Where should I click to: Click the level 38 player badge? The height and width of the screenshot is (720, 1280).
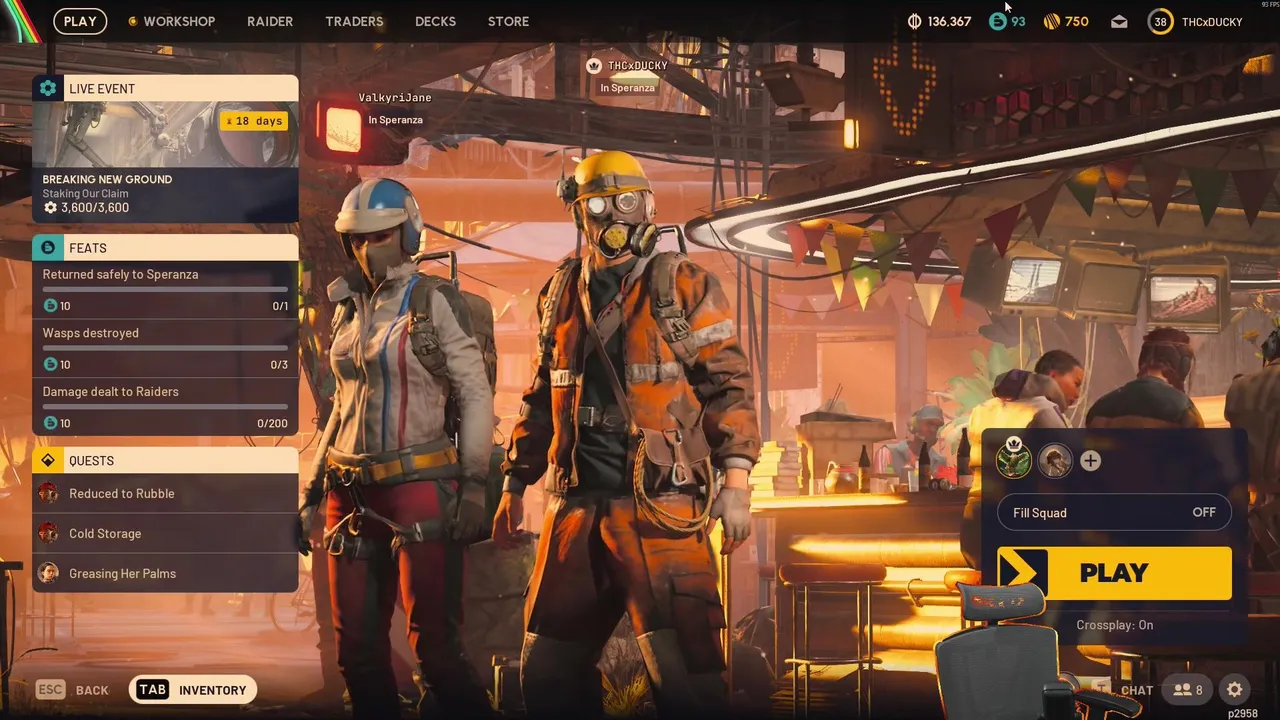(1160, 21)
